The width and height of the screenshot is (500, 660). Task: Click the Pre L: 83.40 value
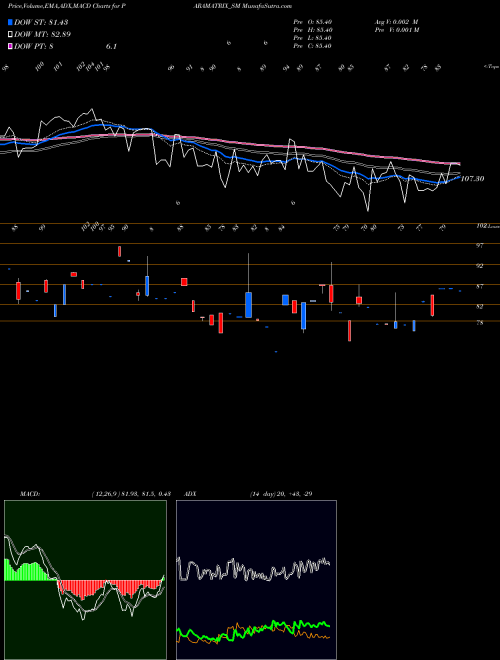[x=312, y=38]
